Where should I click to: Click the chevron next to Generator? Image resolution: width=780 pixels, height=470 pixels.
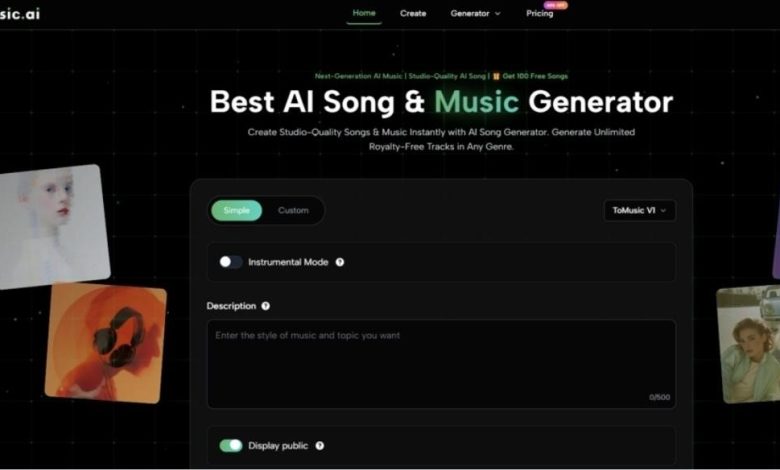click(x=497, y=14)
